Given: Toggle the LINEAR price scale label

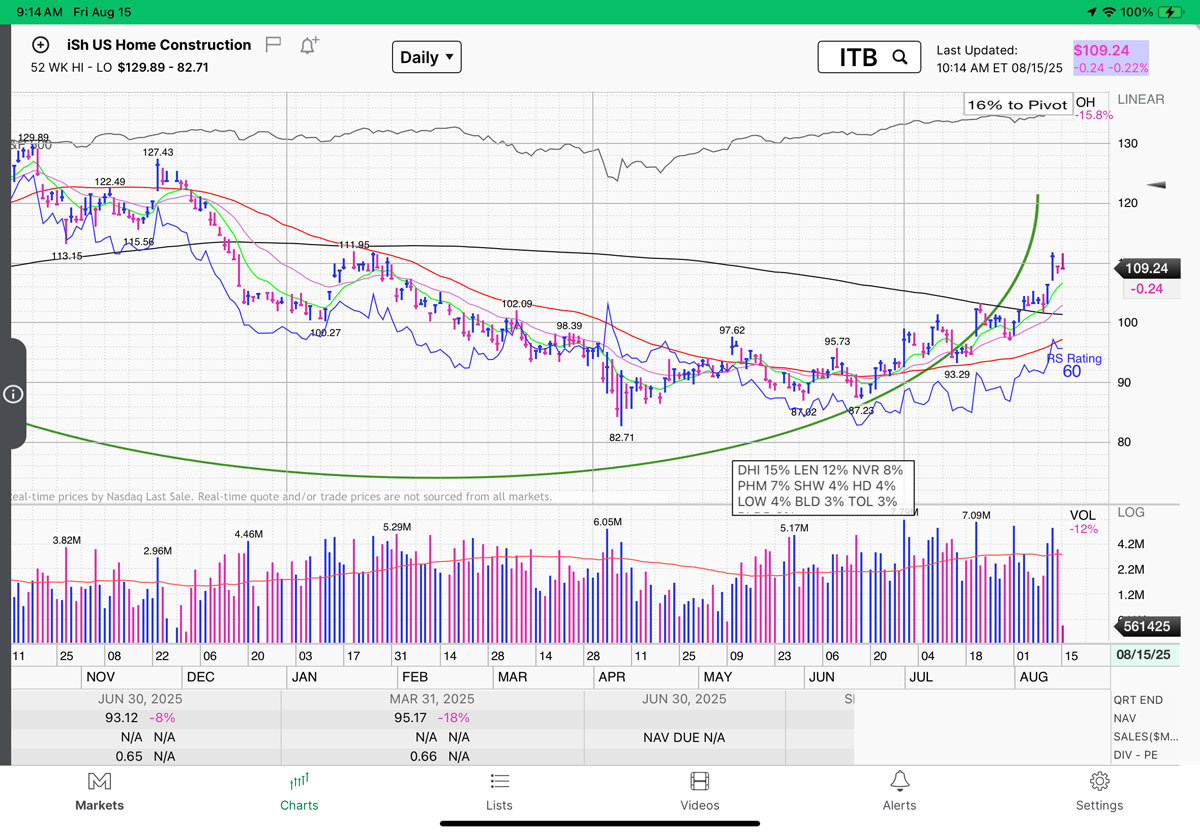Looking at the screenshot, I should click(x=1141, y=100).
